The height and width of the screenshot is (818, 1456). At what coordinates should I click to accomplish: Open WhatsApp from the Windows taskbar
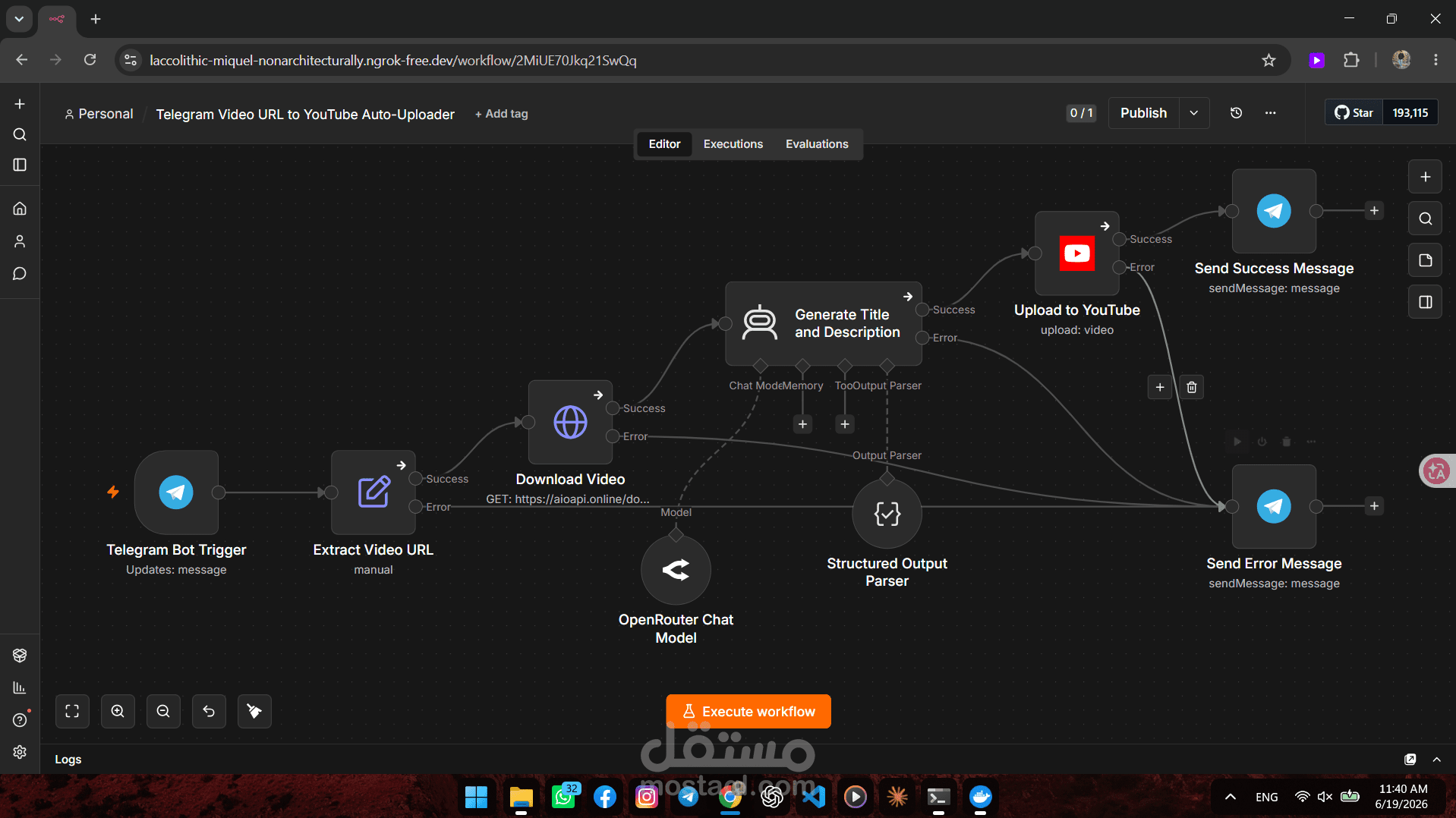(563, 797)
